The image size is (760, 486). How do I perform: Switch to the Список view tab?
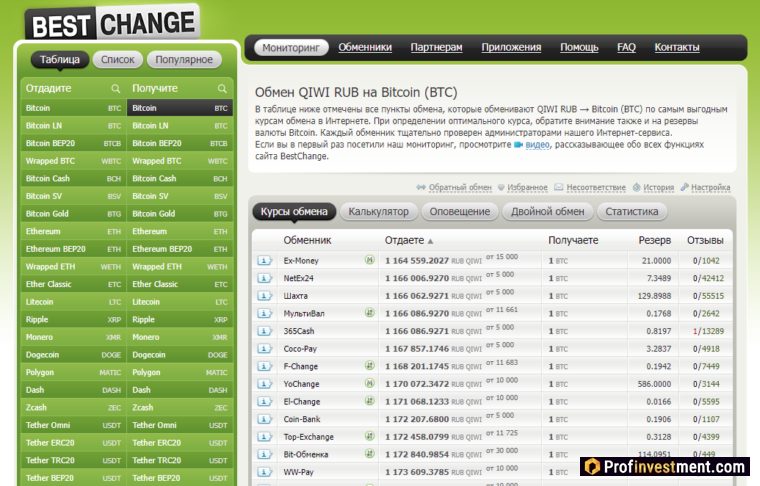pyautogui.click(x=118, y=60)
